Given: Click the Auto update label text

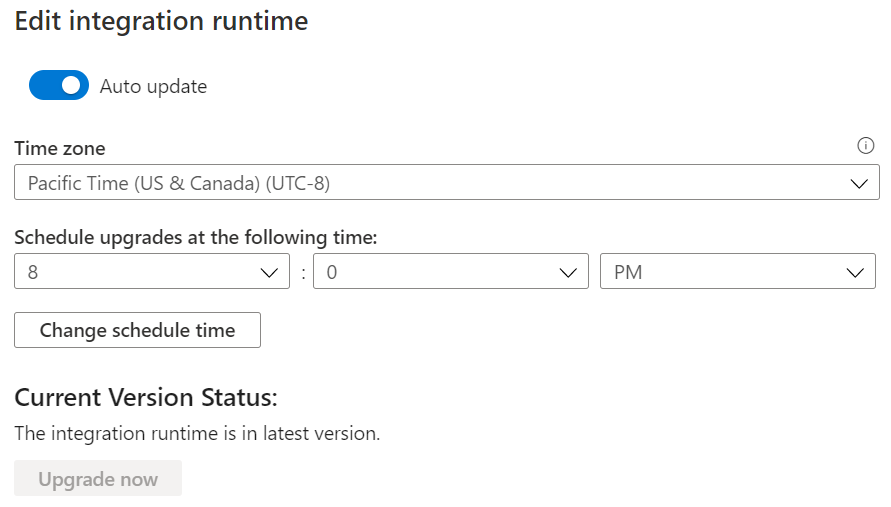Looking at the screenshot, I should coord(153,87).
